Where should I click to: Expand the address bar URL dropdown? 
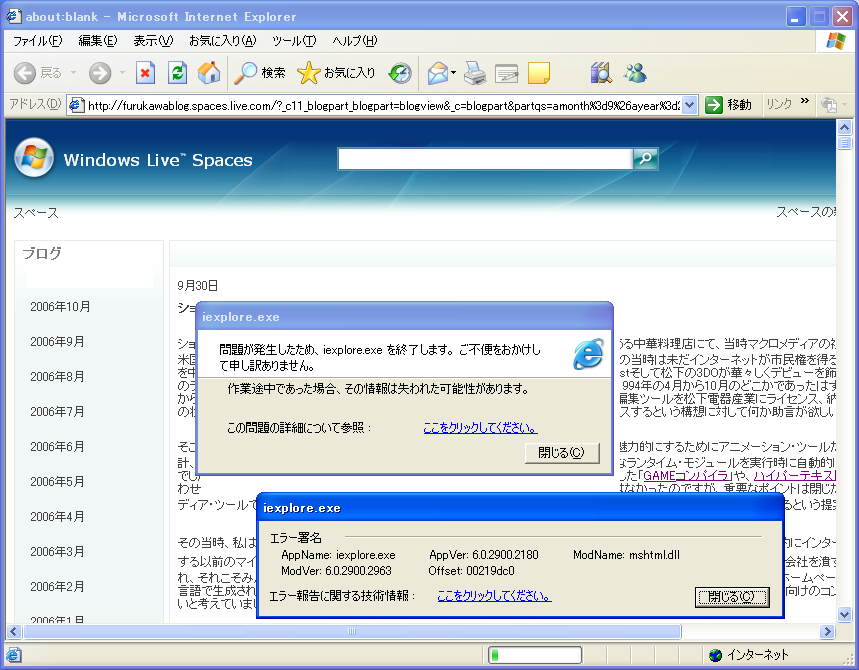pyautogui.click(x=690, y=105)
